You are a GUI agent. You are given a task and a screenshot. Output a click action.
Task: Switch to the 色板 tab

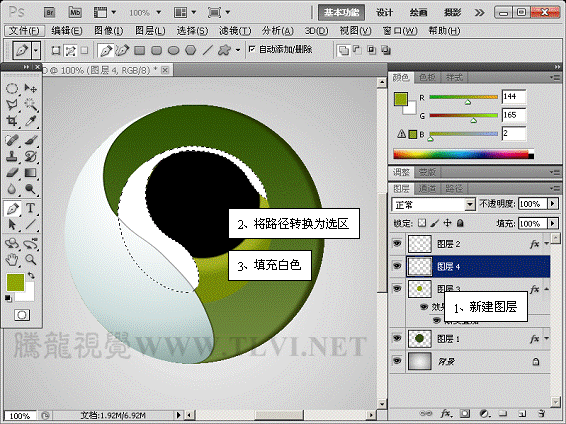coord(427,78)
